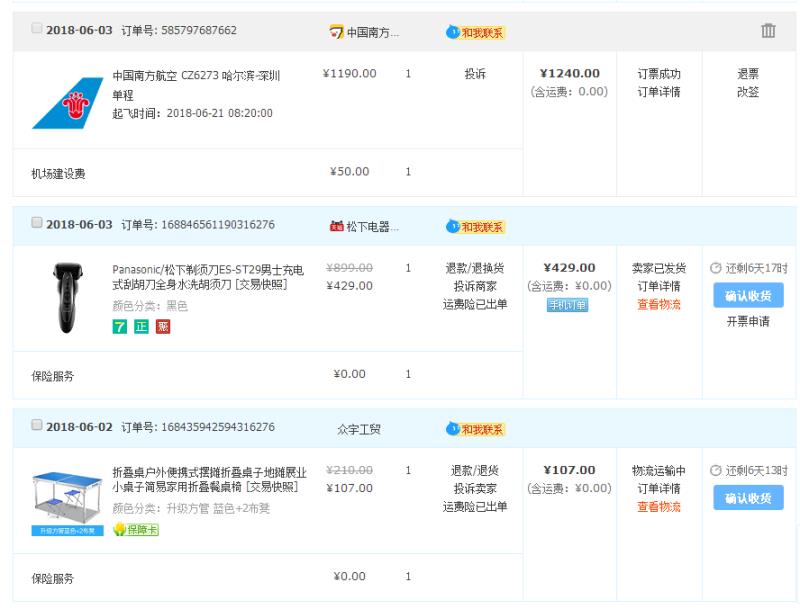The width and height of the screenshot is (800, 609).
Task: Open the Panasonic ES-ST29 shaver product title
Action: pos(208,276)
